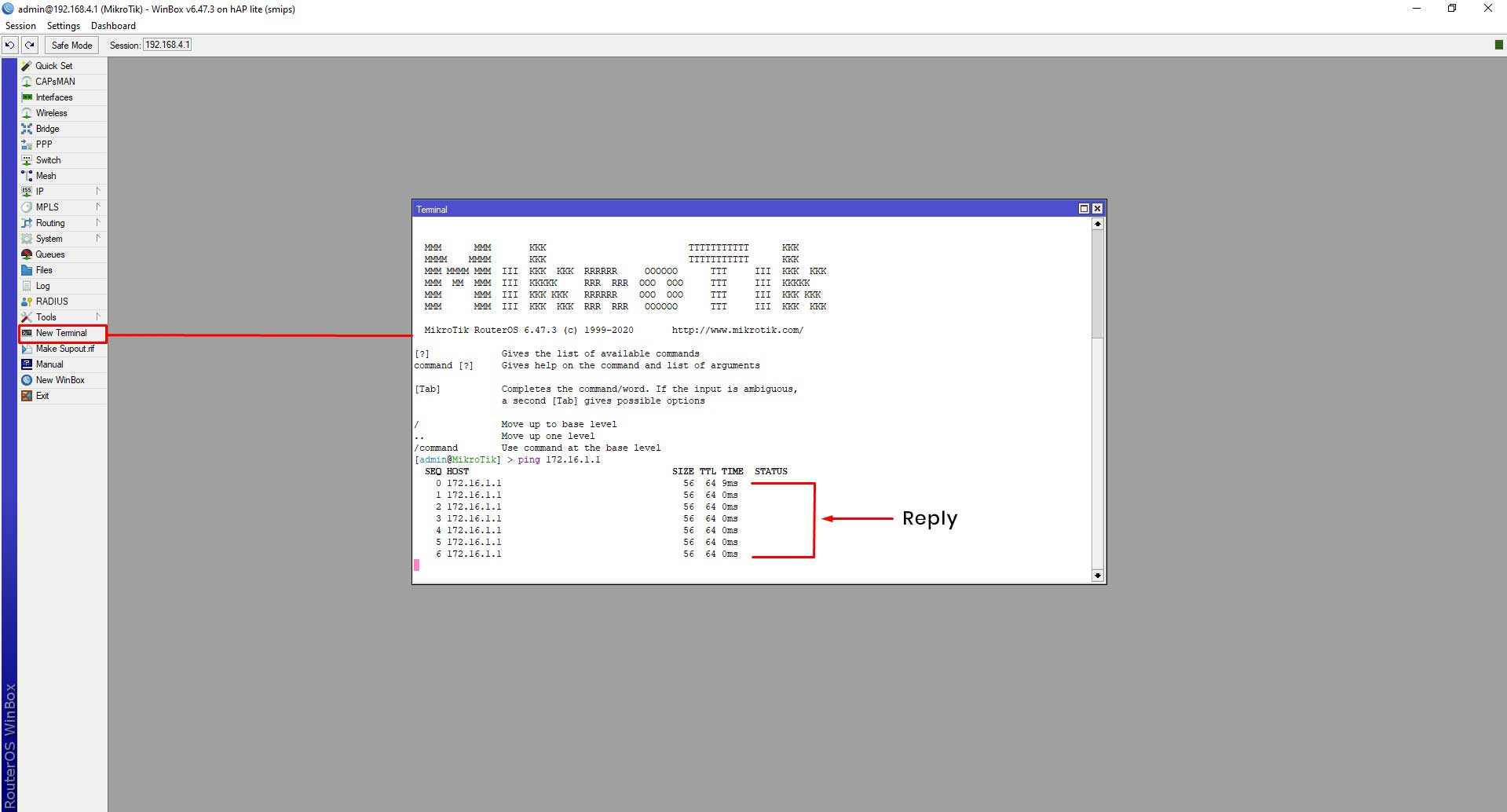Click the IP menu icon

point(27,192)
